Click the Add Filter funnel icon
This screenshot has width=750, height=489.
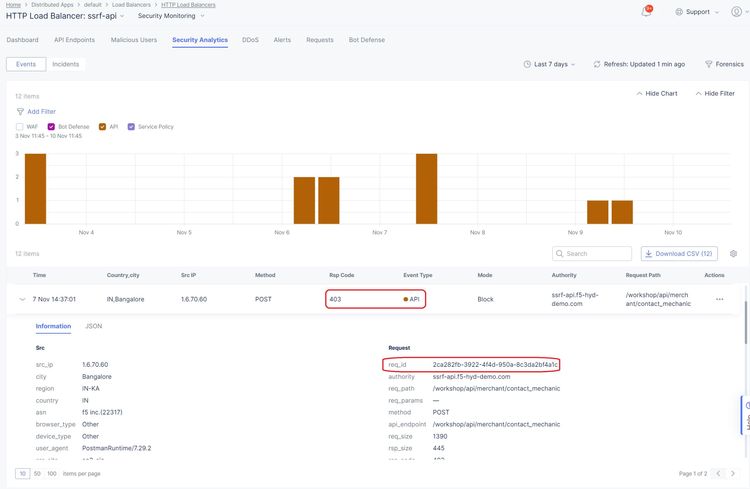point(20,111)
